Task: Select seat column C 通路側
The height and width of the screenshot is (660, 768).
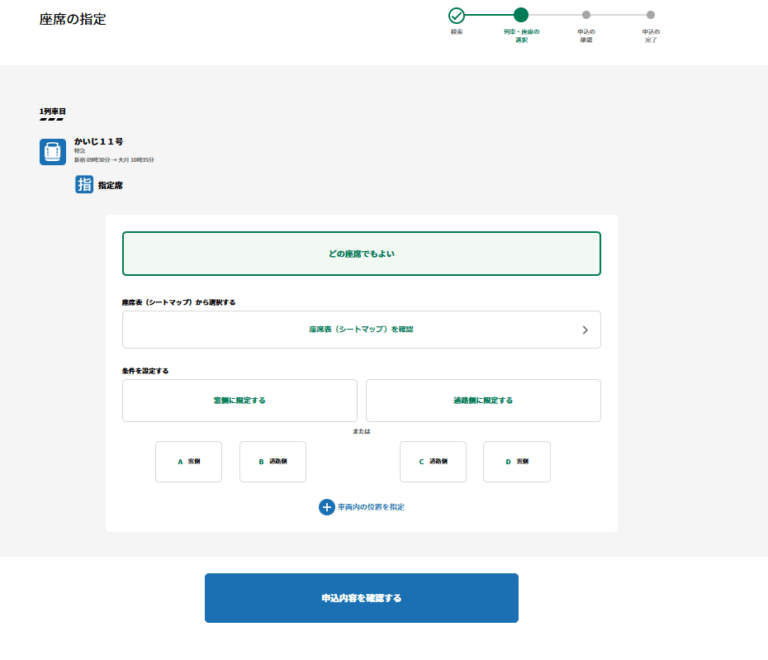Action: pos(432,462)
